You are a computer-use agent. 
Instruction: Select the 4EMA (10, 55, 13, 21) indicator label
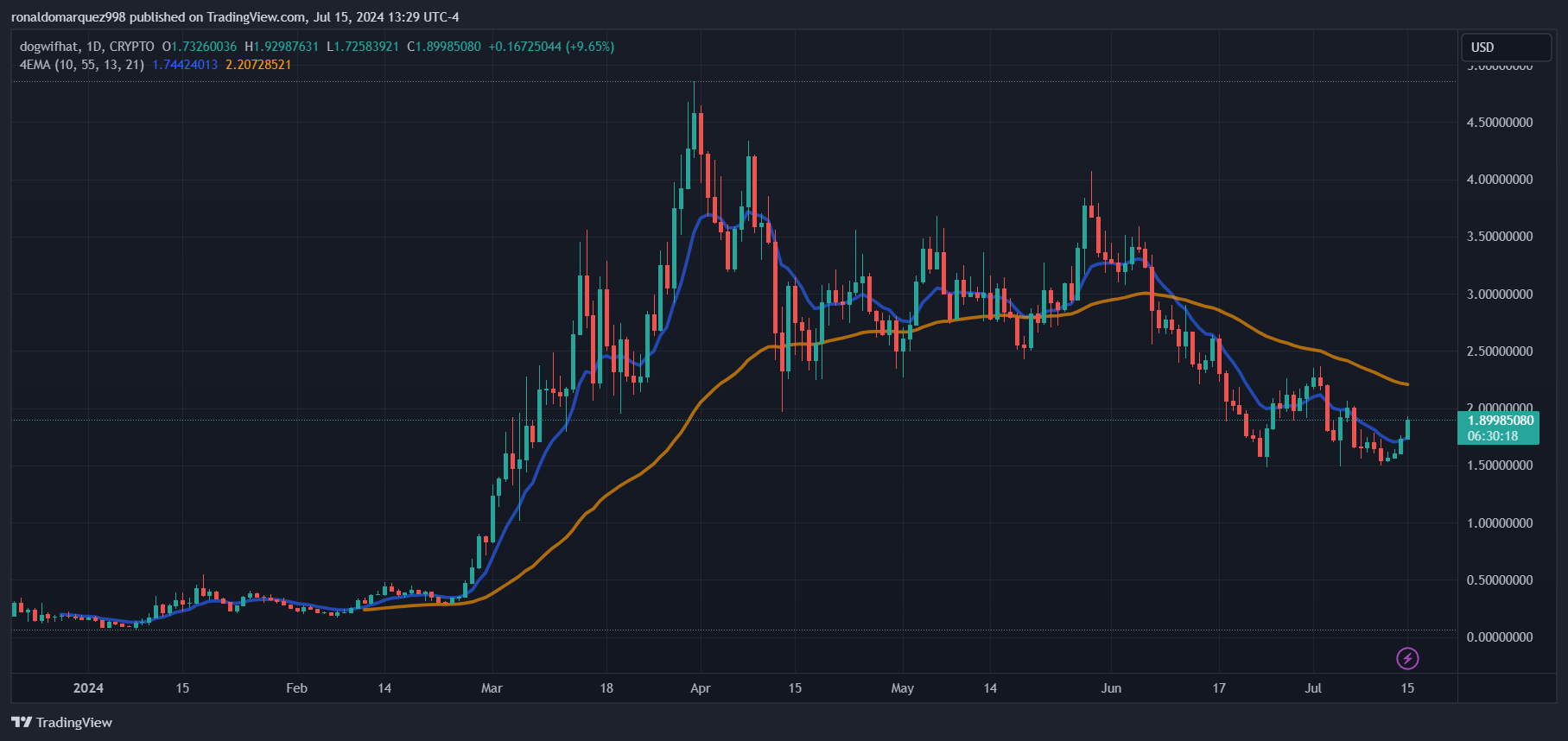click(x=82, y=65)
